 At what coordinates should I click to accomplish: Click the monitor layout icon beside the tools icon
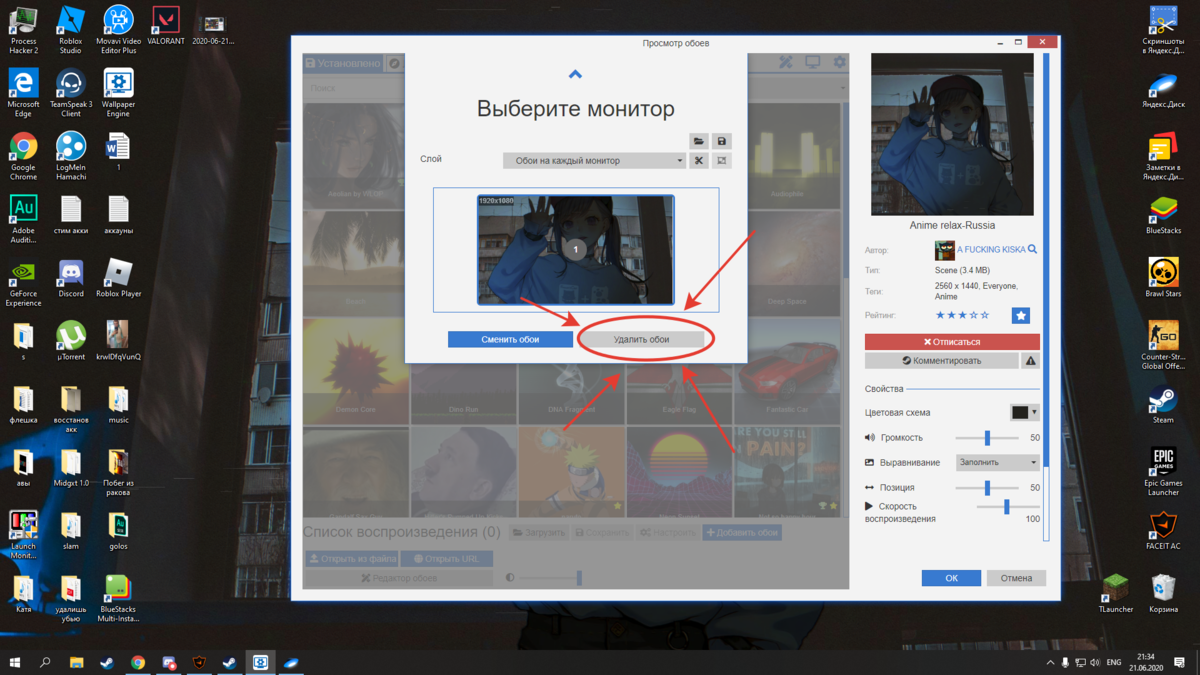pyautogui.click(x=721, y=160)
